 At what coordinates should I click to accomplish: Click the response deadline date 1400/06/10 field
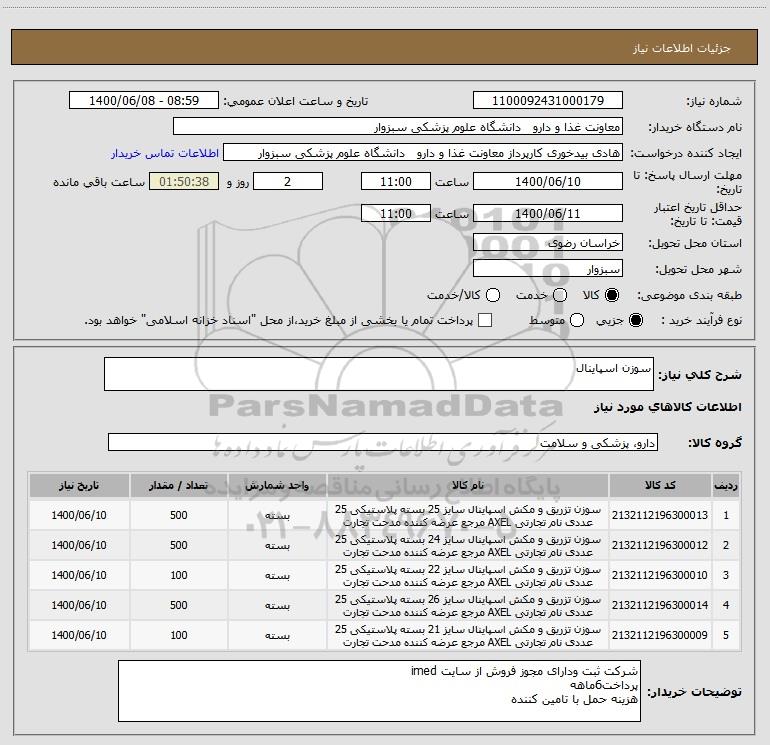tap(548, 181)
